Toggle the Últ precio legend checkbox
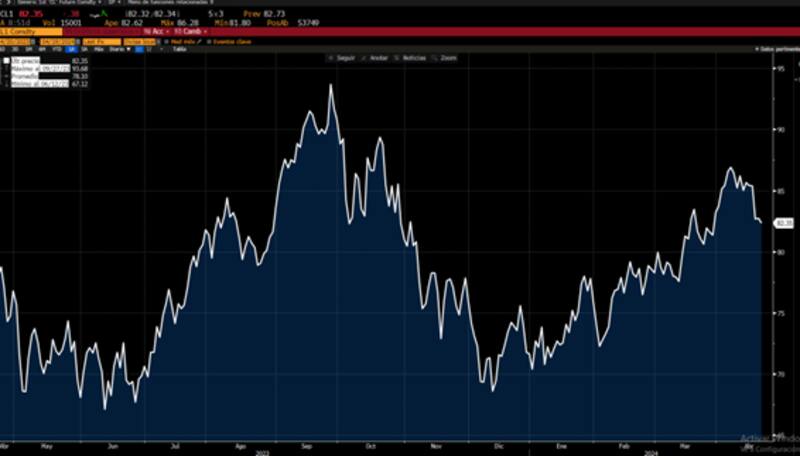Image resolution: width=800 pixels, height=456 pixels. [x=6, y=61]
